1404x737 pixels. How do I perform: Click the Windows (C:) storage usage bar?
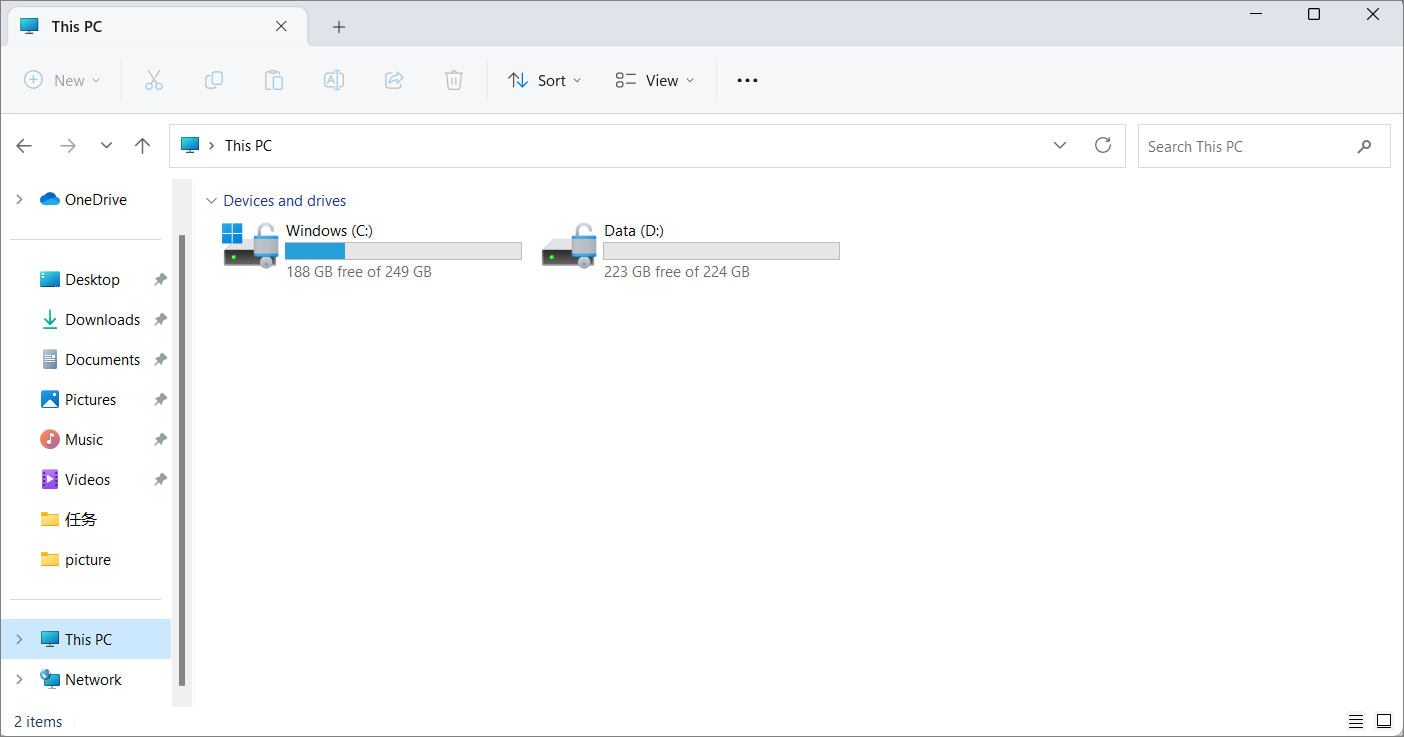click(403, 251)
